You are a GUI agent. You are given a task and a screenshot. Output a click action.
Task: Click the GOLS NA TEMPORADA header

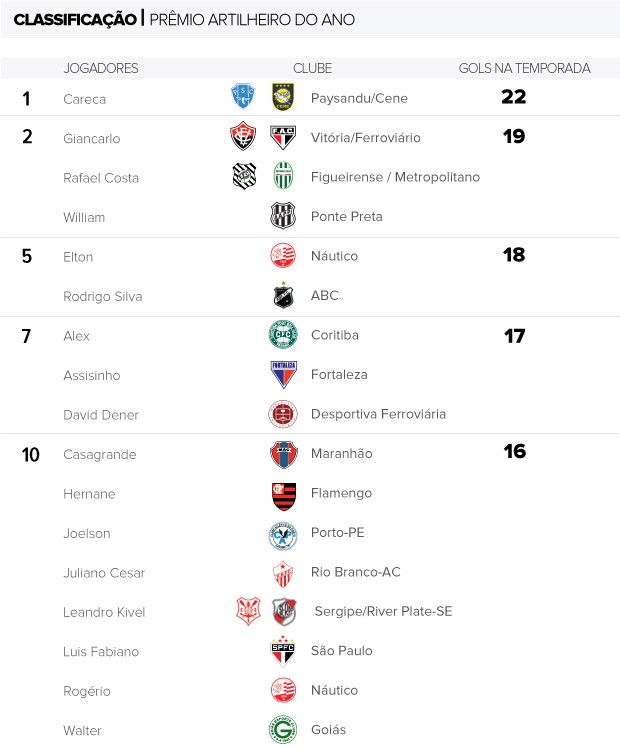click(x=524, y=68)
